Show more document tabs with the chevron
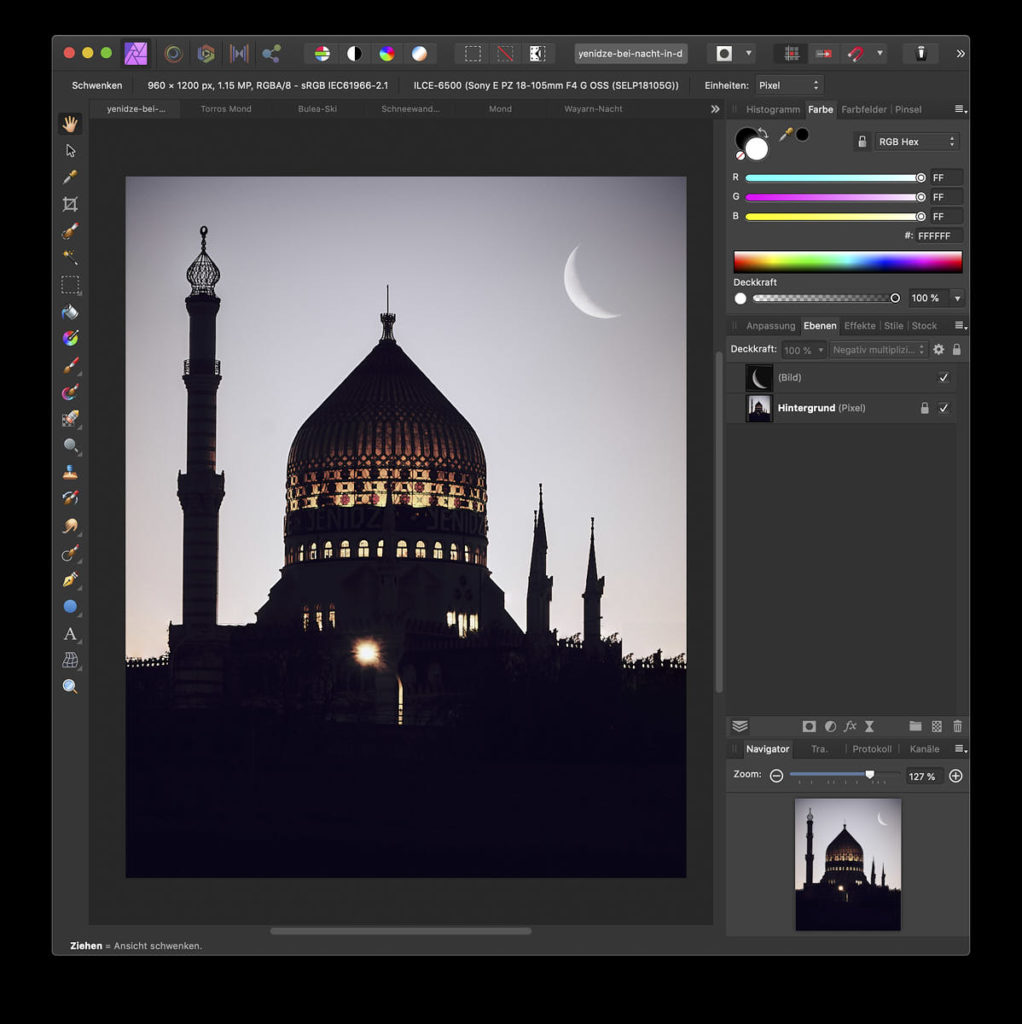 point(715,109)
